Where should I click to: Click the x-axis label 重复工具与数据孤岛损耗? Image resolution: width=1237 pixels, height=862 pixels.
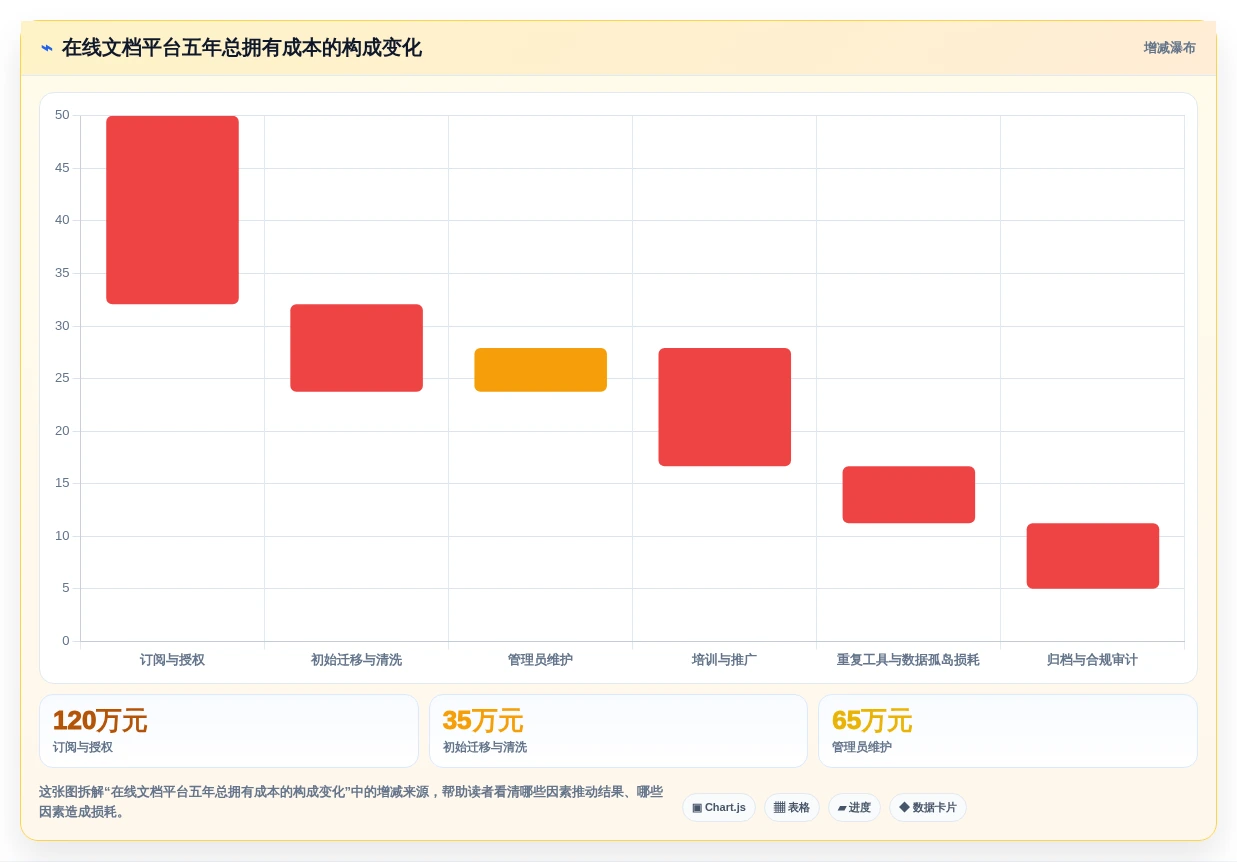coord(908,660)
